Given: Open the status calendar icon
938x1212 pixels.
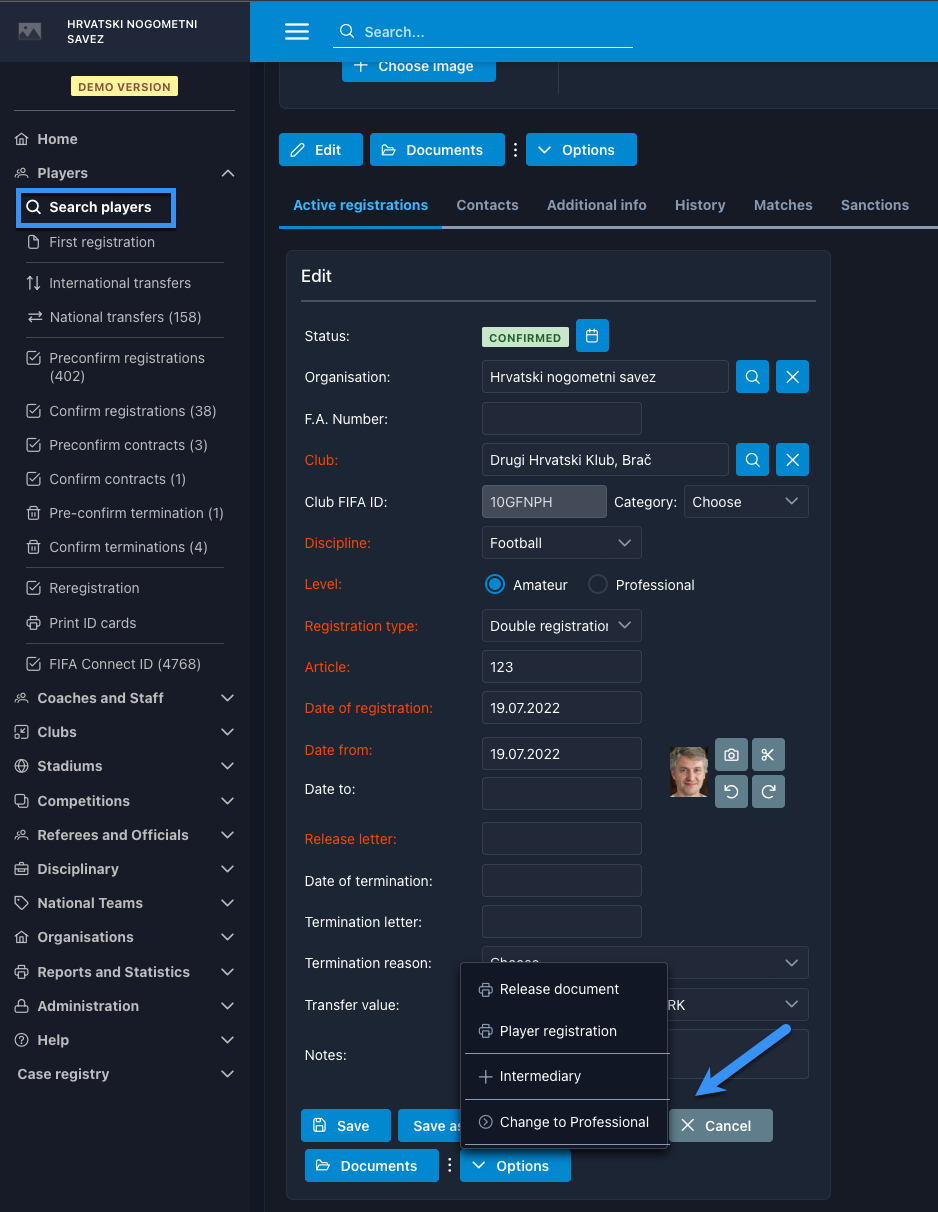Looking at the screenshot, I should click(592, 336).
